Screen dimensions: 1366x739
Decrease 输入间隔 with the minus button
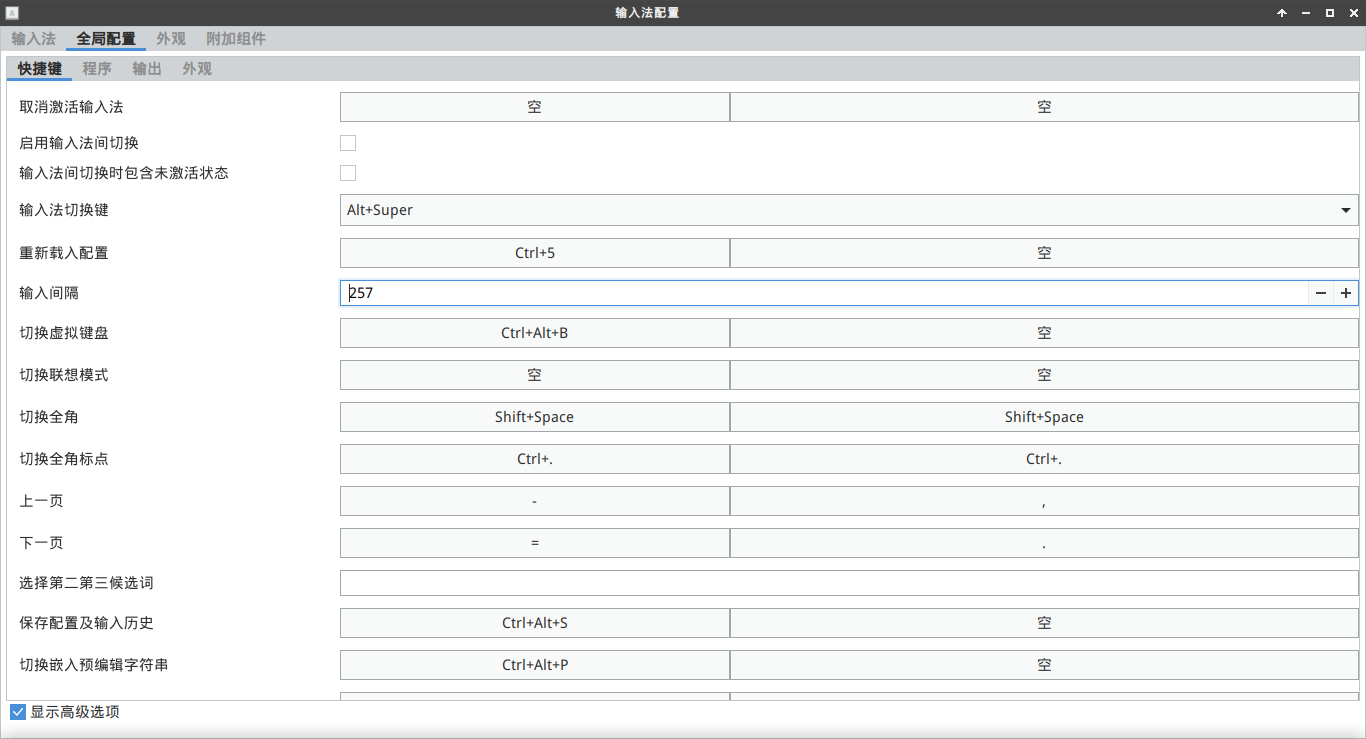[1321, 293]
